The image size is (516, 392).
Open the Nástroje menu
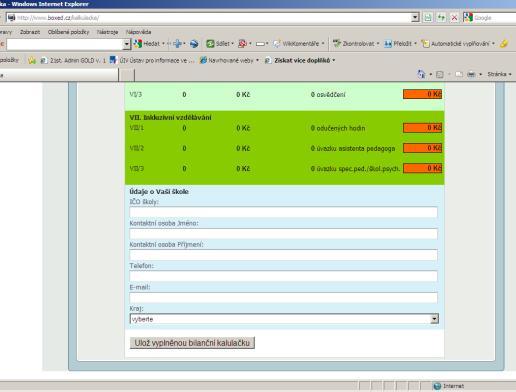(107, 32)
